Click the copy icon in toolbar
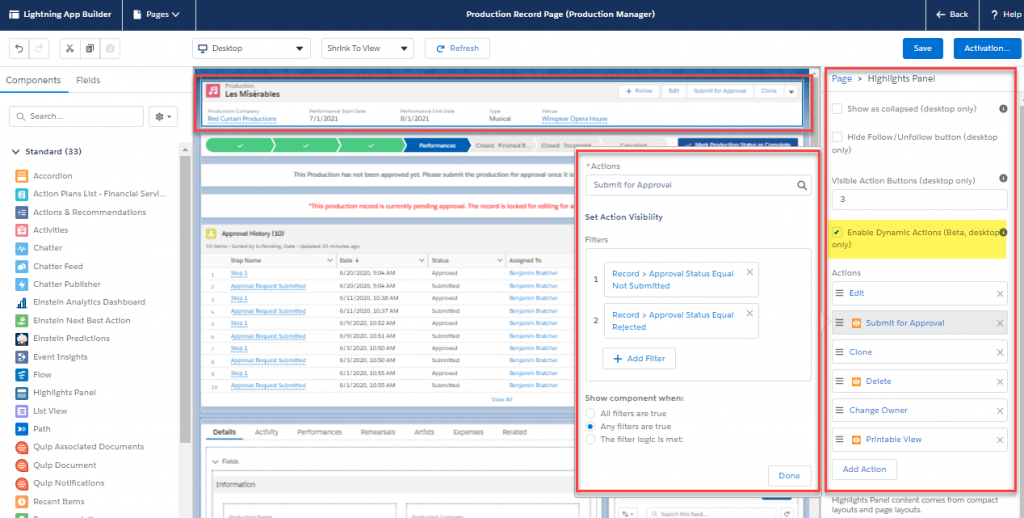 click(x=89, y=48)
